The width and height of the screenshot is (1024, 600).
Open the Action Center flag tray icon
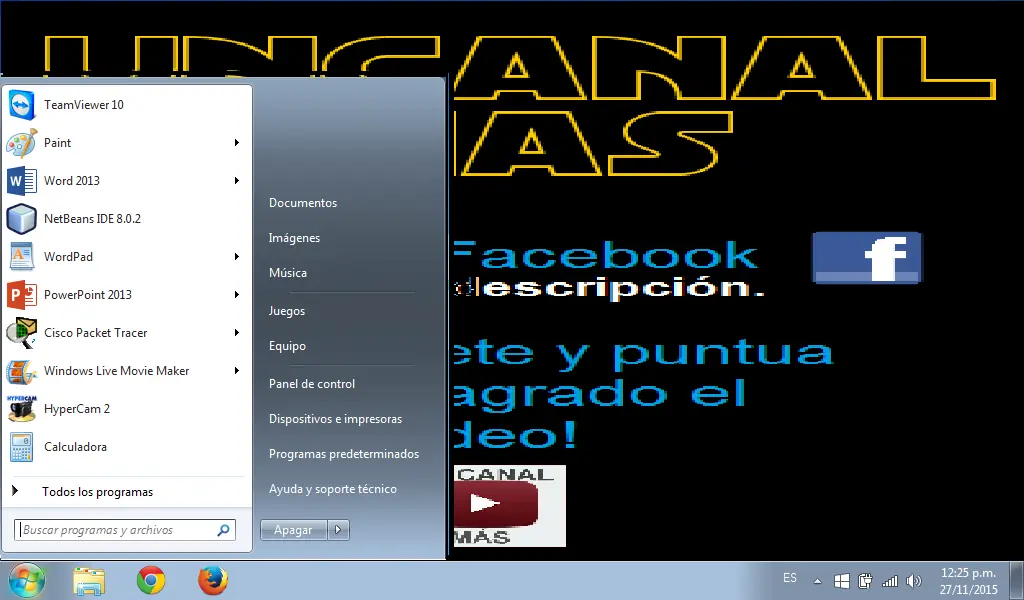[x=842, y=580]
